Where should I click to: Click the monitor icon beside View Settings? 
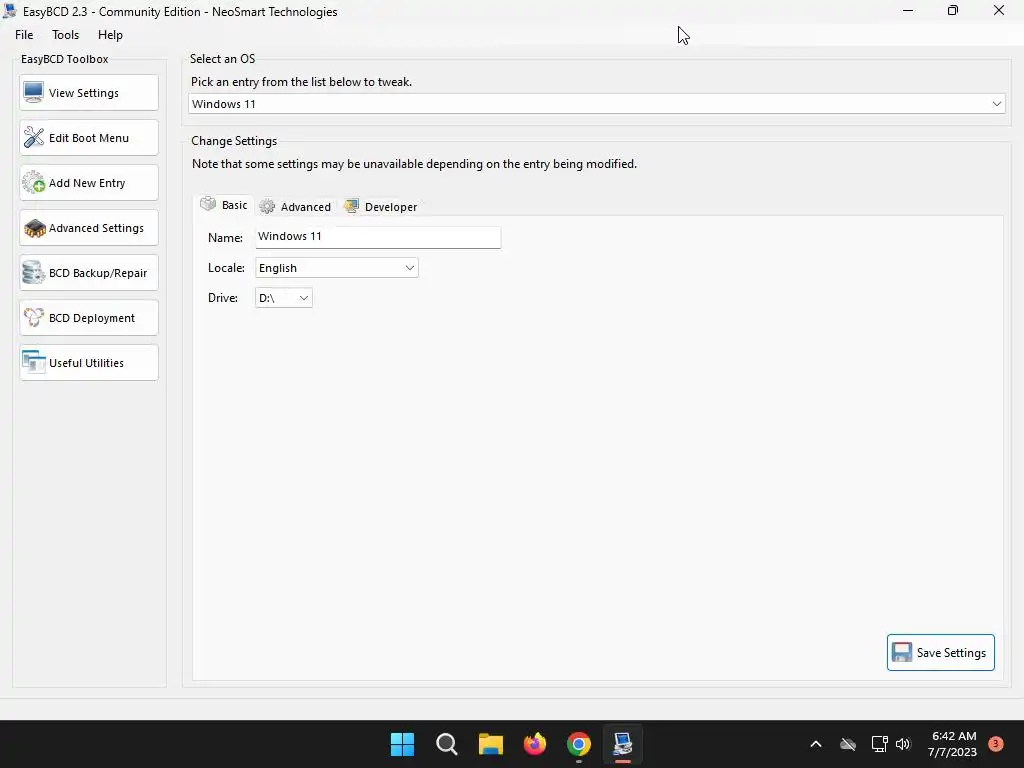point(33,92)
